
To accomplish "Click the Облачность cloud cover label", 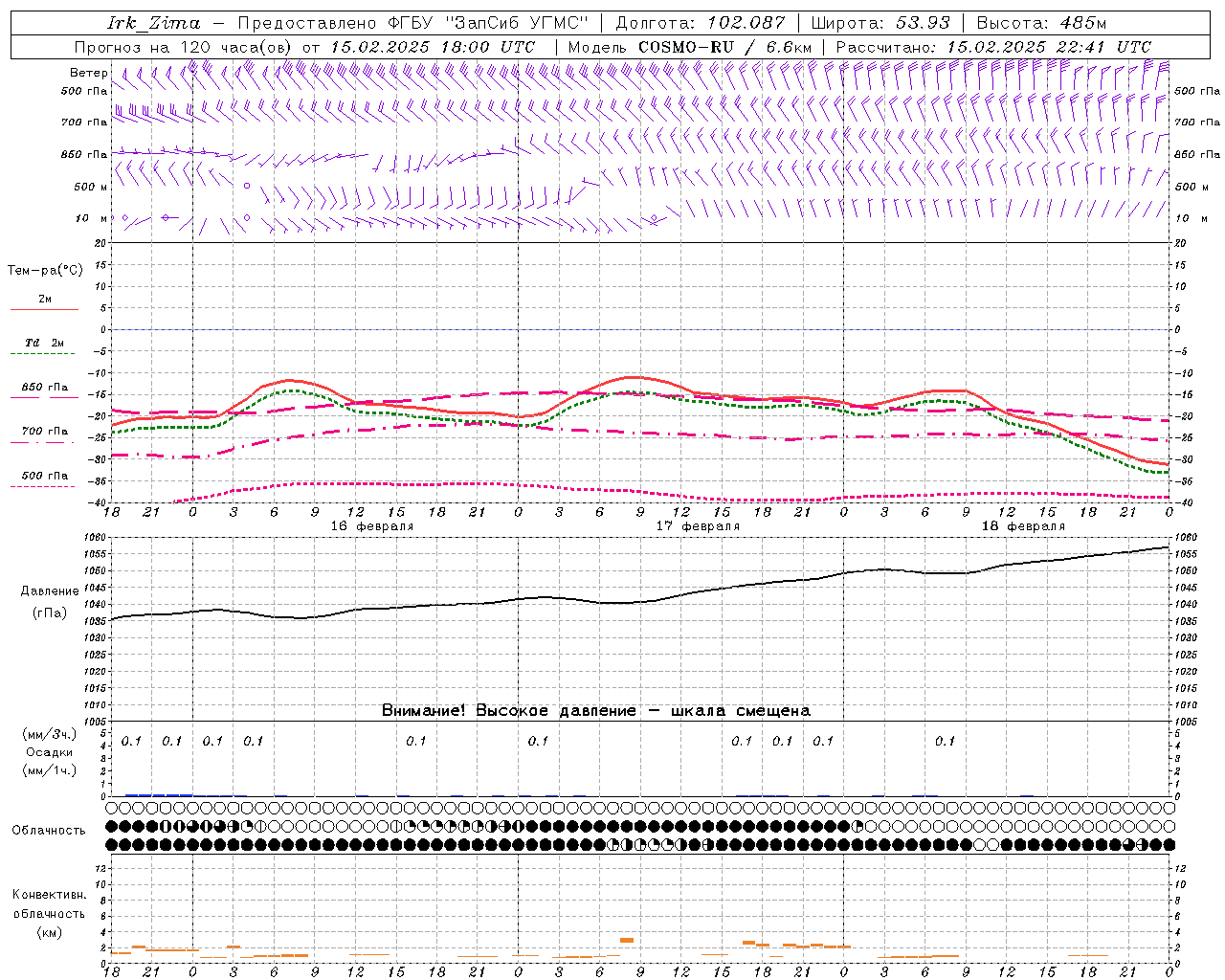I will click(49, 830).
